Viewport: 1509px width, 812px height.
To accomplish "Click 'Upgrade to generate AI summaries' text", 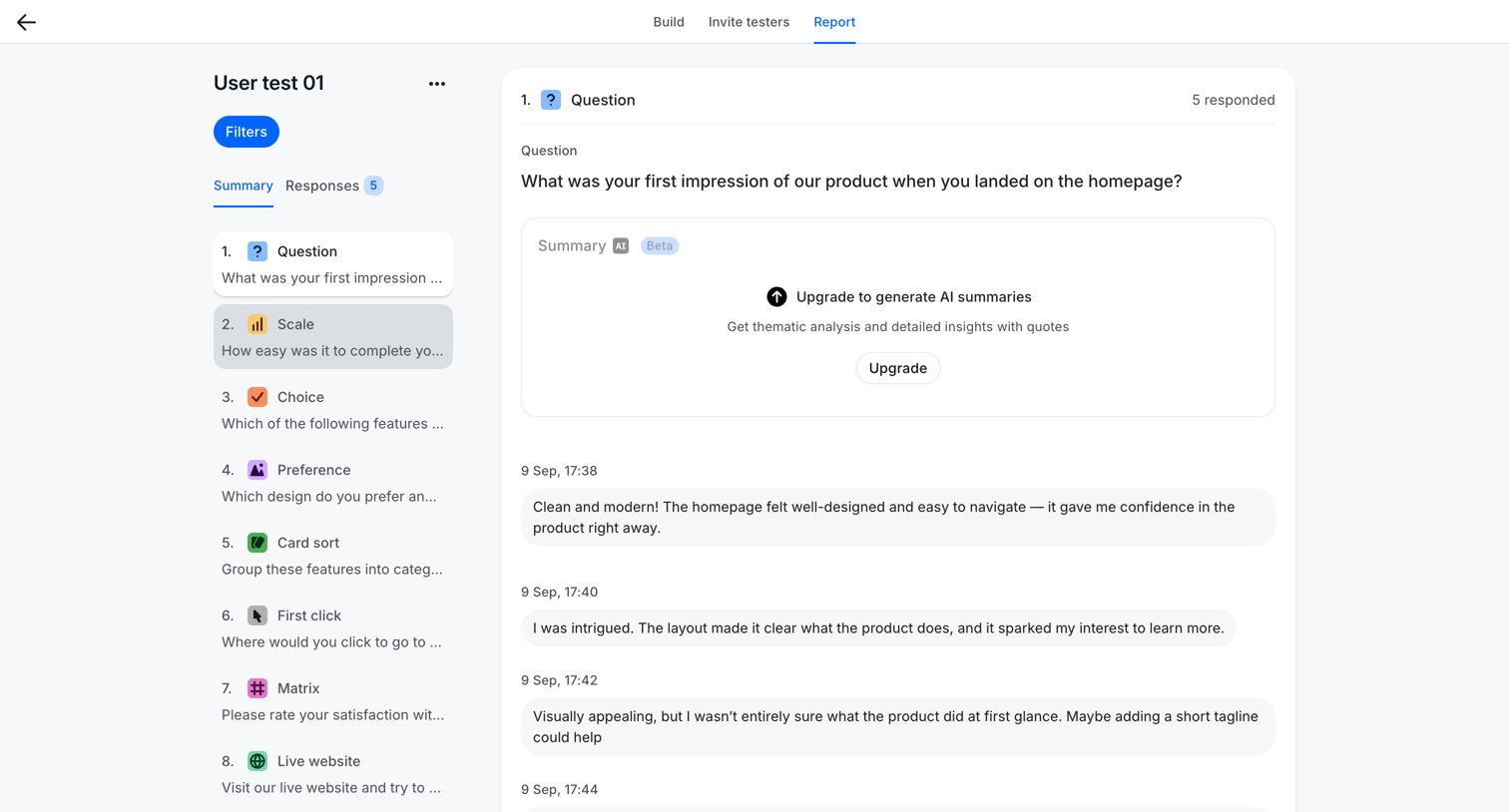I will click(x=914, y=297).
